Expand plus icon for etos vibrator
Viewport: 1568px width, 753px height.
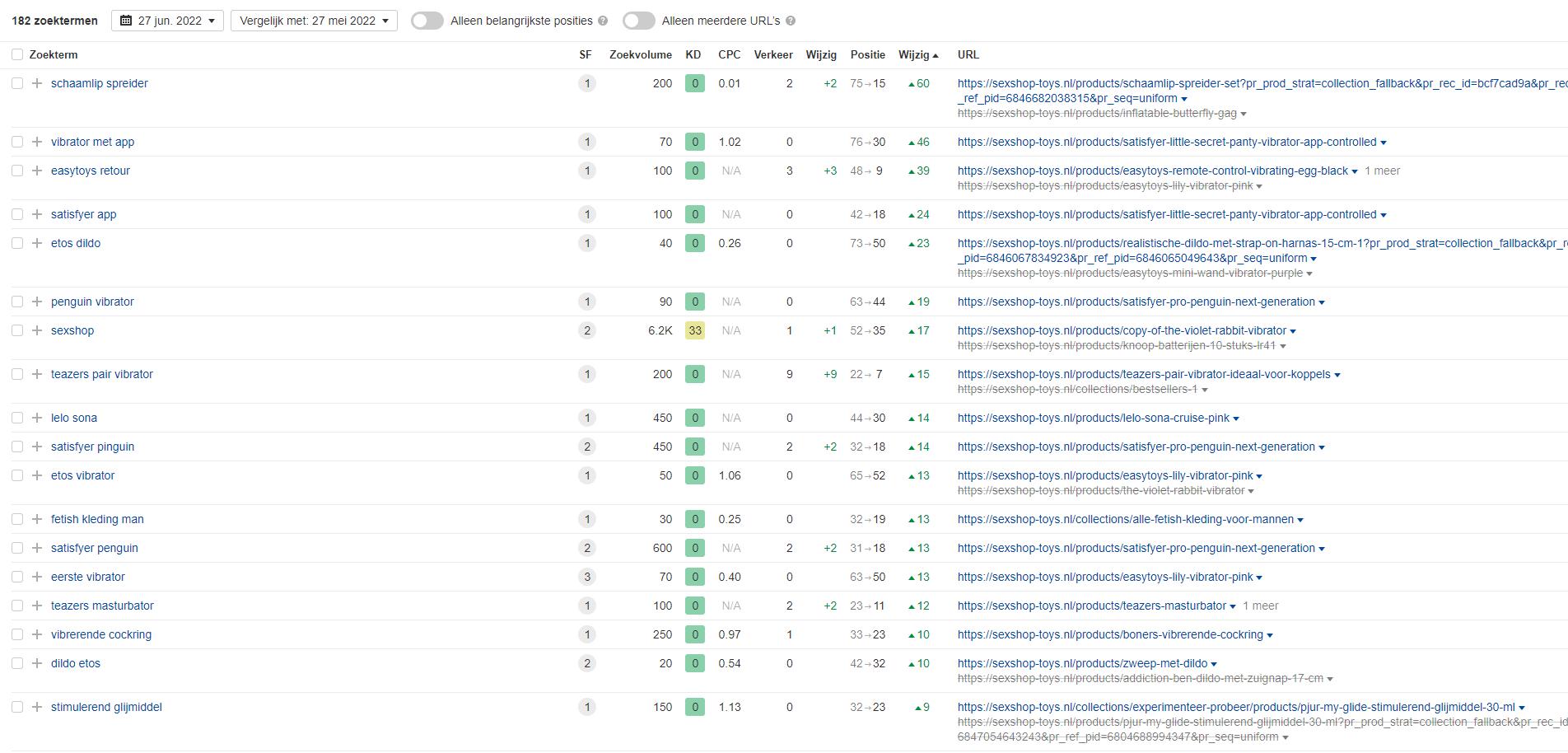37,475
